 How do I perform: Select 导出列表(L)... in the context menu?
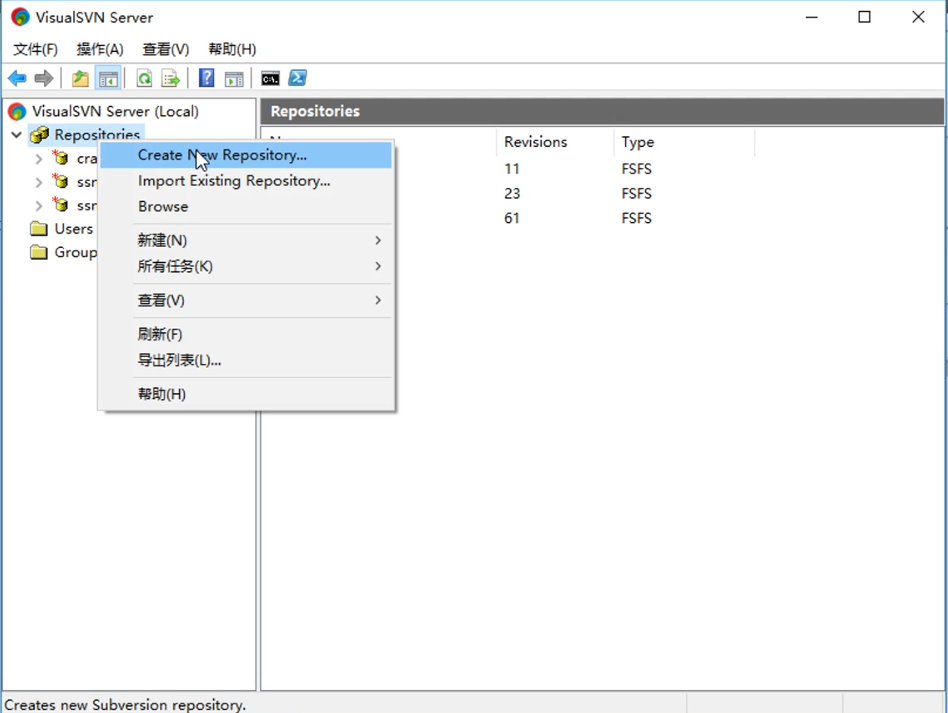pyautogui.click(x=247, y=360)
